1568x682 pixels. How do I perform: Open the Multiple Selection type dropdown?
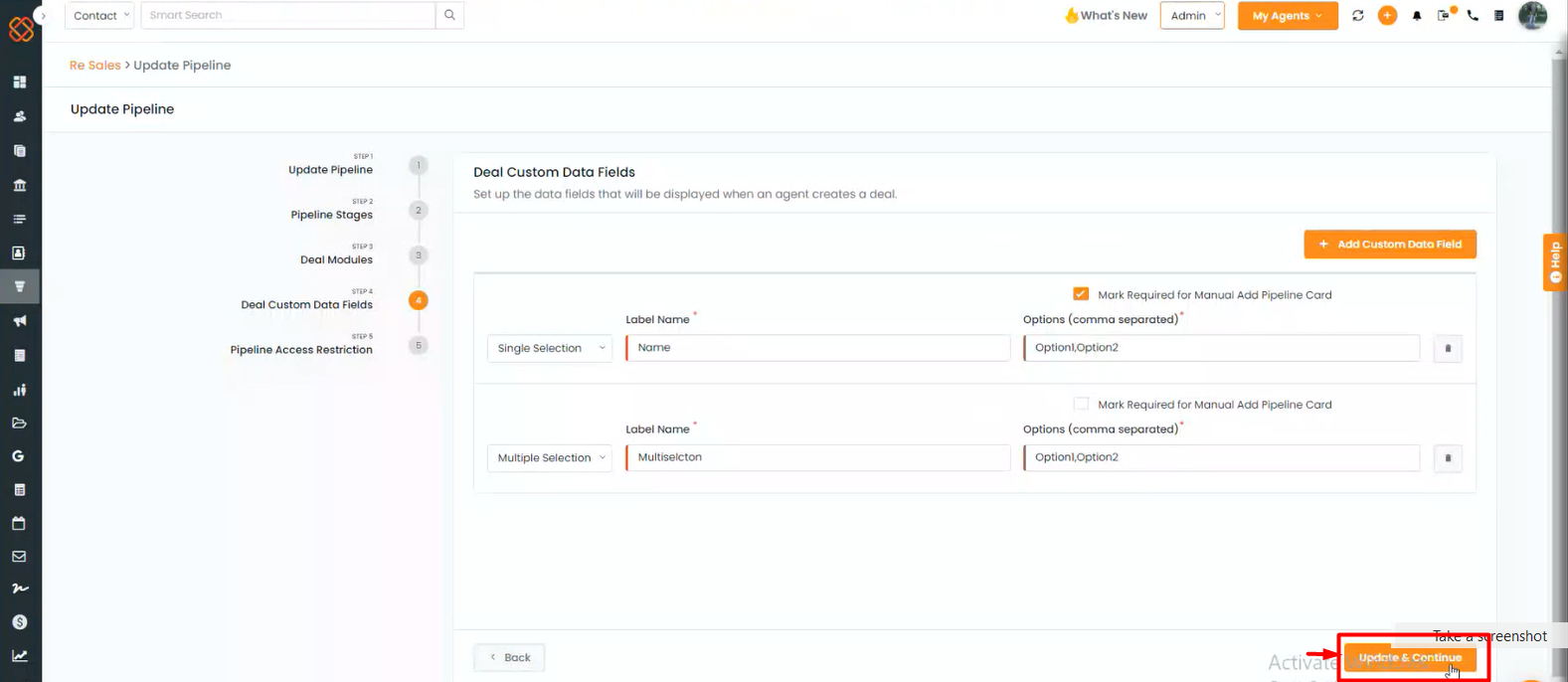(550, 457)
